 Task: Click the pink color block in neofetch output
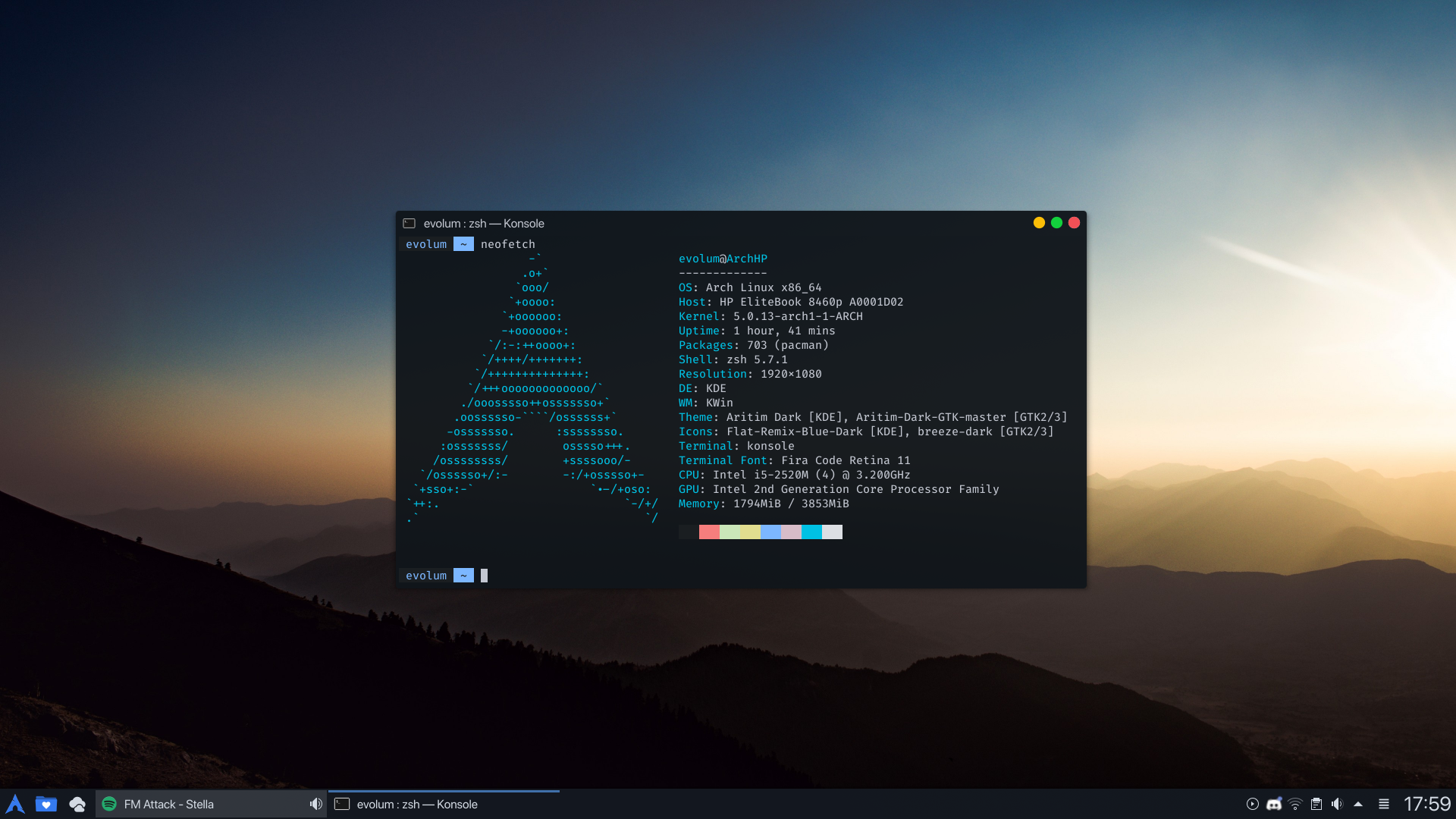[791, 532]
